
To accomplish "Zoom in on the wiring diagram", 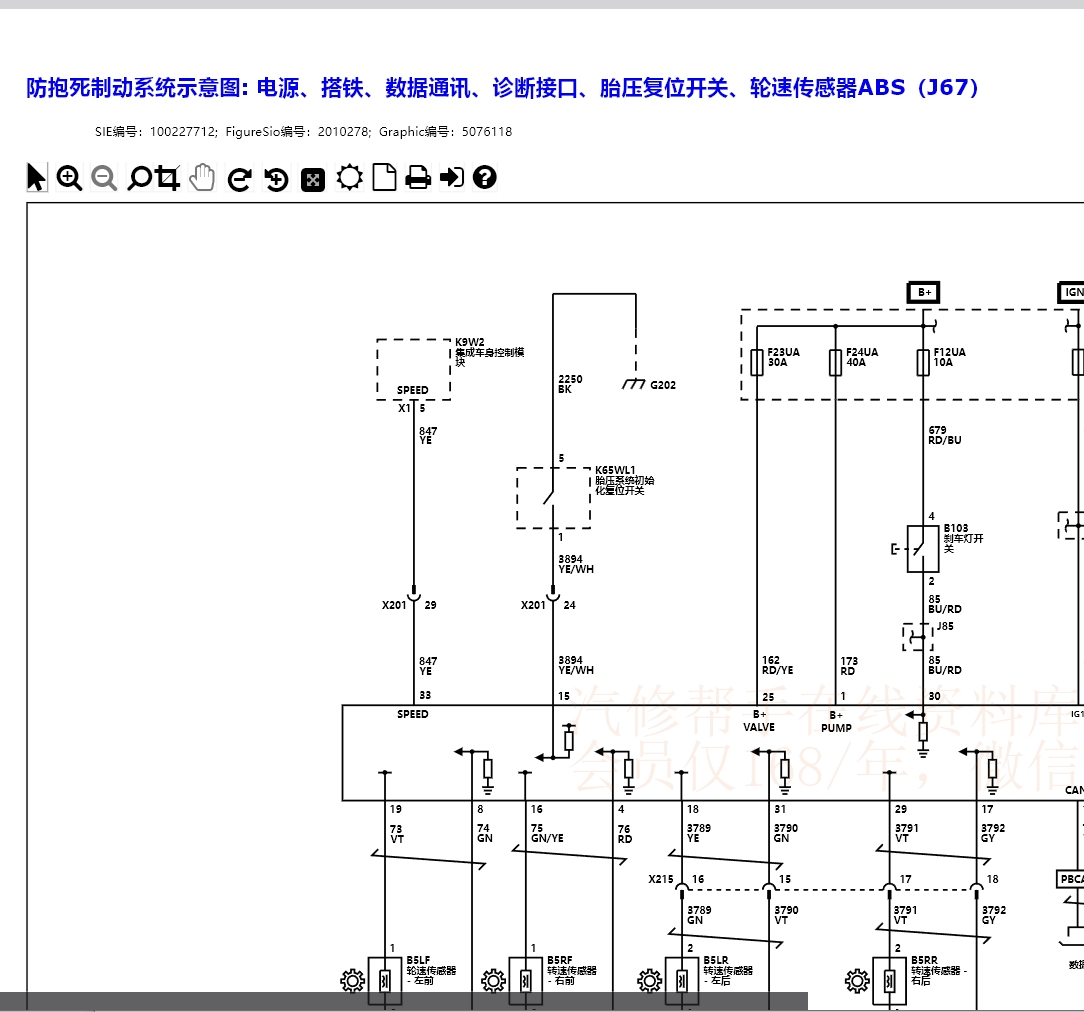I will [x=68, y=177].
